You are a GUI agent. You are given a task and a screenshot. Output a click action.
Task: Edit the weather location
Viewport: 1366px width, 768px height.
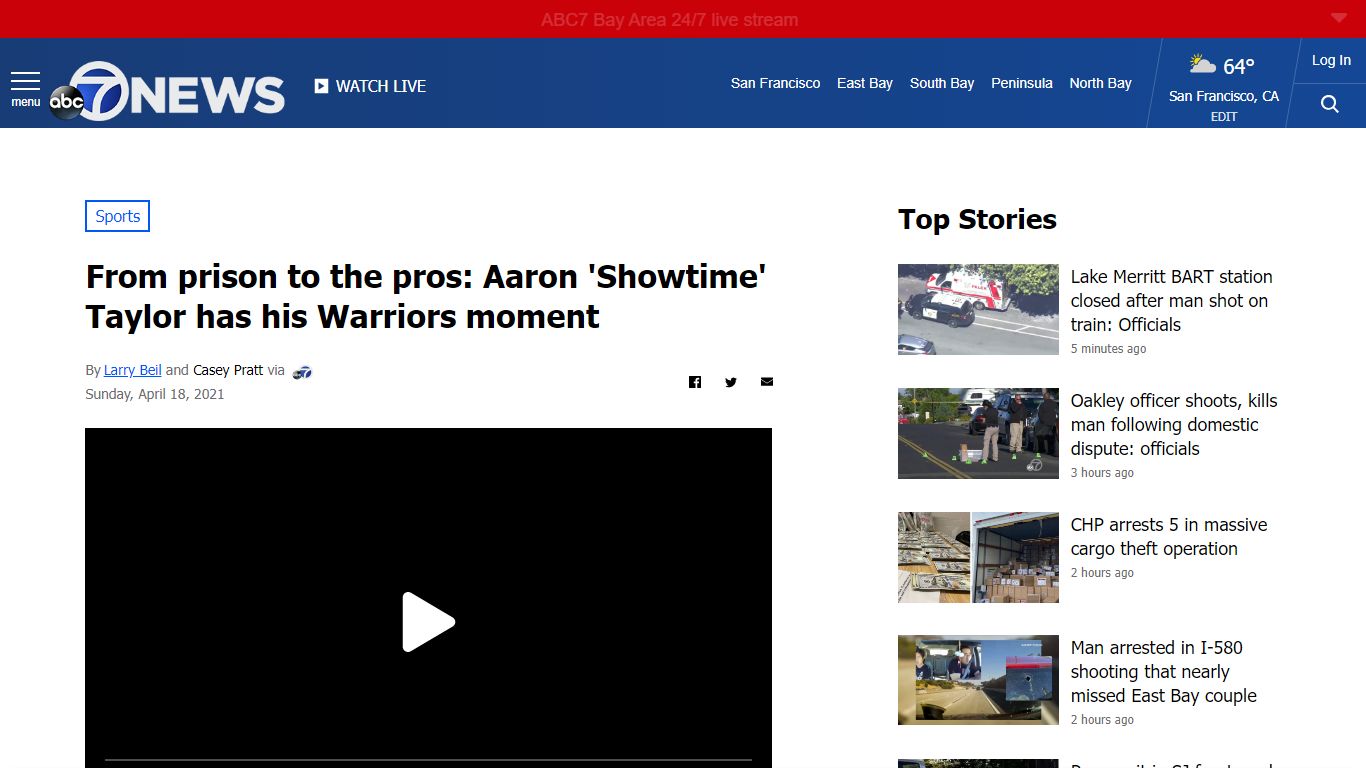point(1224,117)
